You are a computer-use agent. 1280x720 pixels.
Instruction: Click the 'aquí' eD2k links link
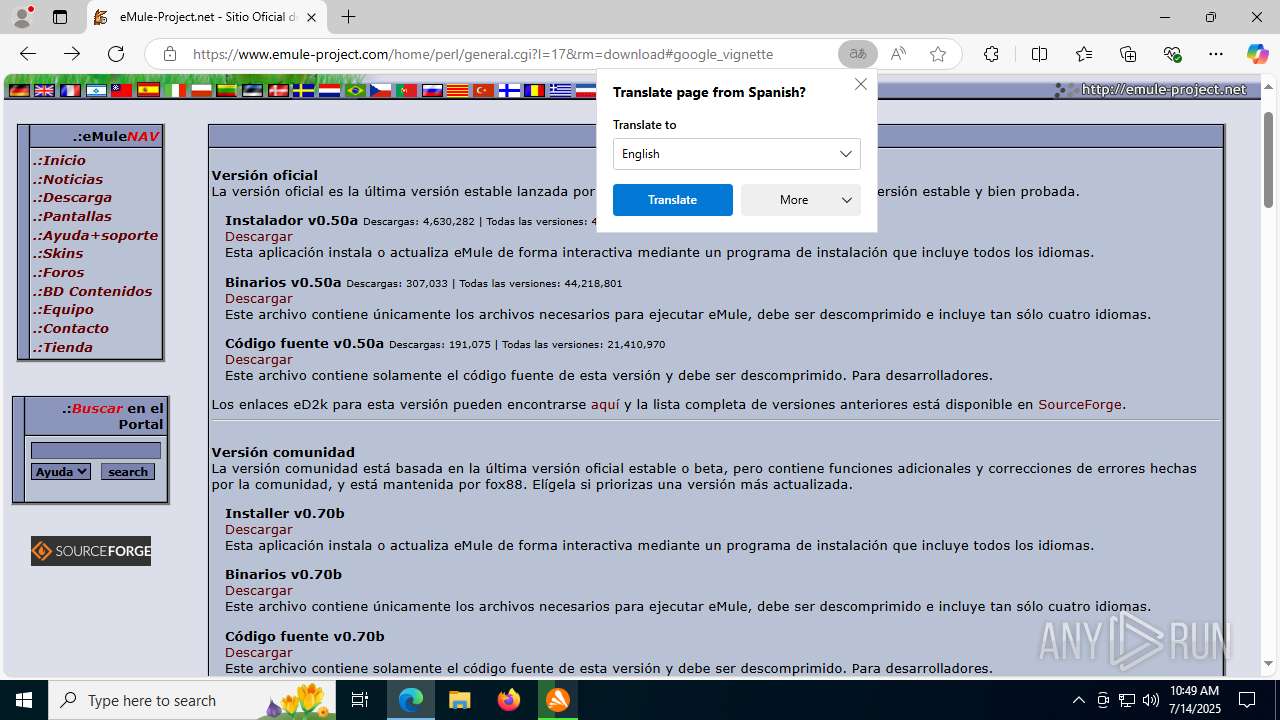(x=605, y=405)
